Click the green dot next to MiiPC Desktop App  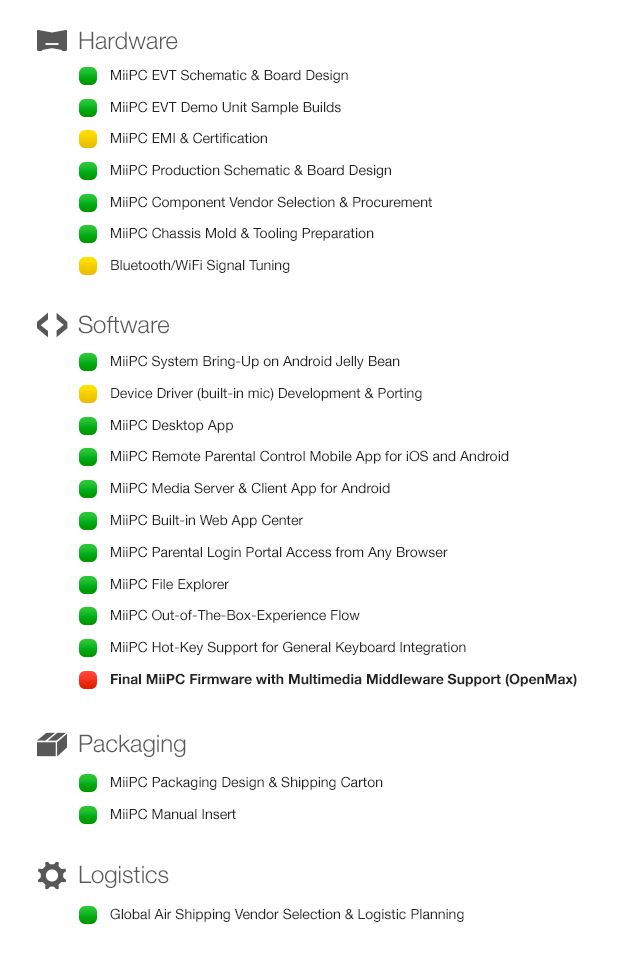coord(88,426)
